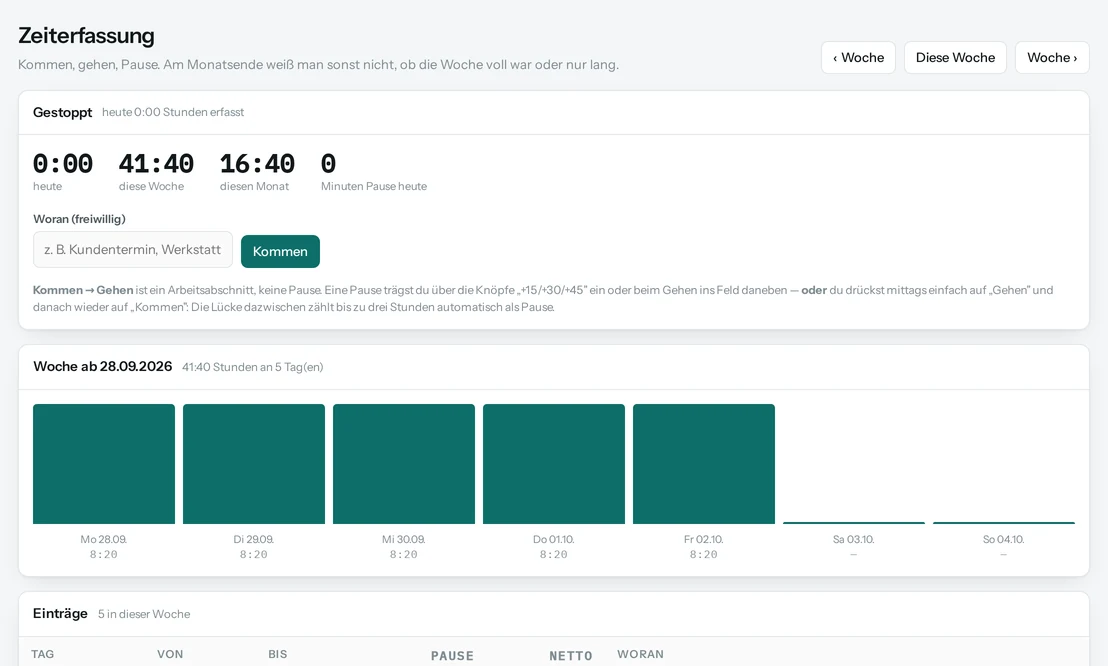Image resolution: width=1108 pixels, height=666 pixels.
Task: Click the PAUSE column header
Action: click(452, 656)
